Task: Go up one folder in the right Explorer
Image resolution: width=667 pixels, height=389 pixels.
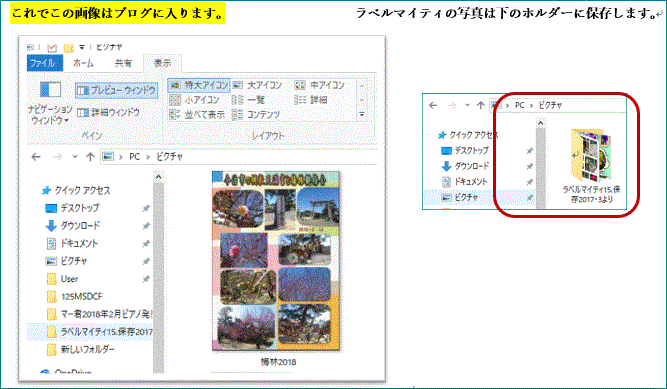Action: click(x=480, y=105)
